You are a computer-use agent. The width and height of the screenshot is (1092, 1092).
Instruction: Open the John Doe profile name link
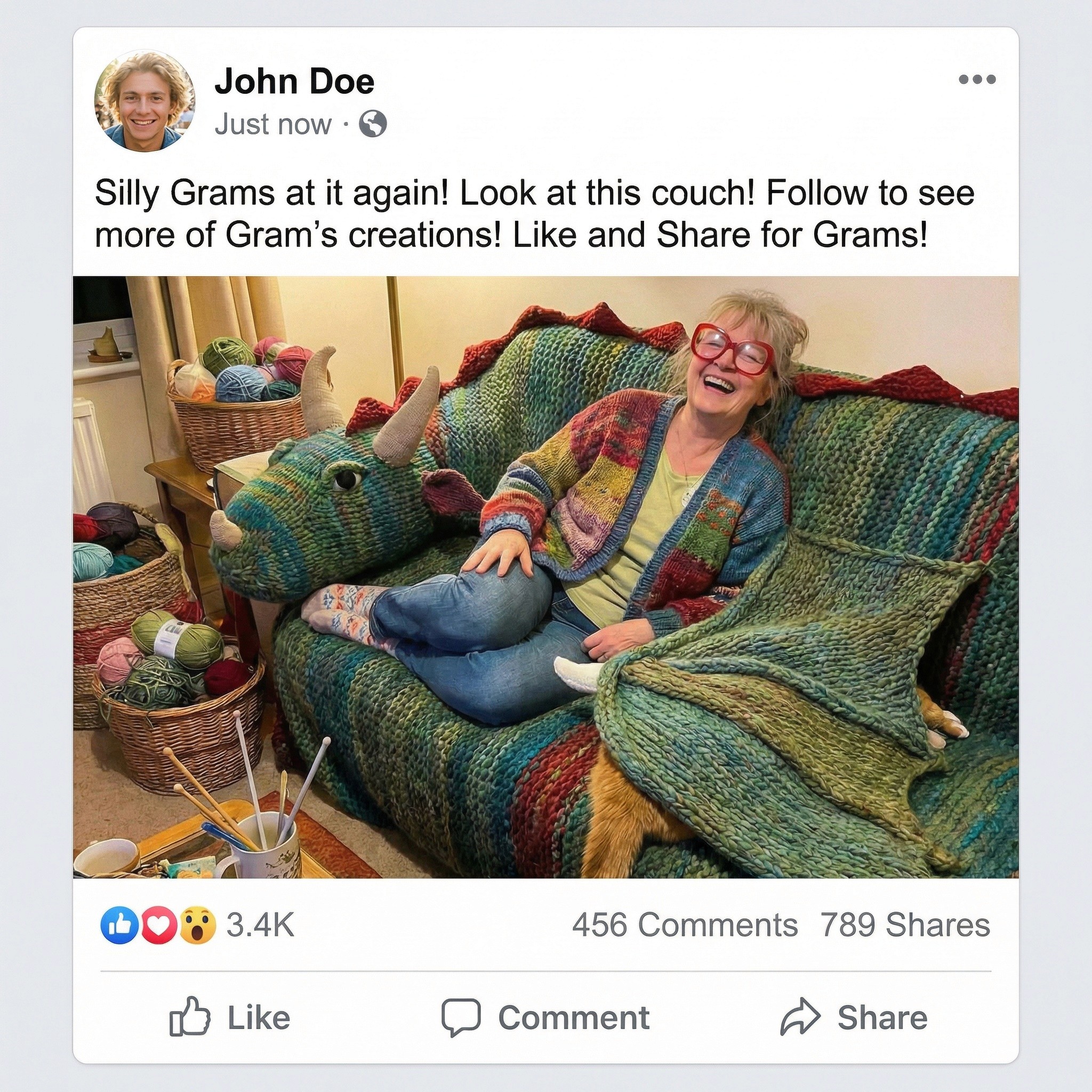point(294,82)
